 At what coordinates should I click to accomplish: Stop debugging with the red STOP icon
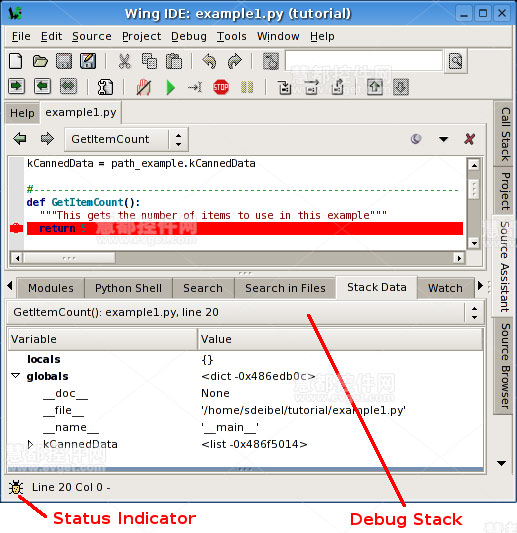[x=221, y=87]
